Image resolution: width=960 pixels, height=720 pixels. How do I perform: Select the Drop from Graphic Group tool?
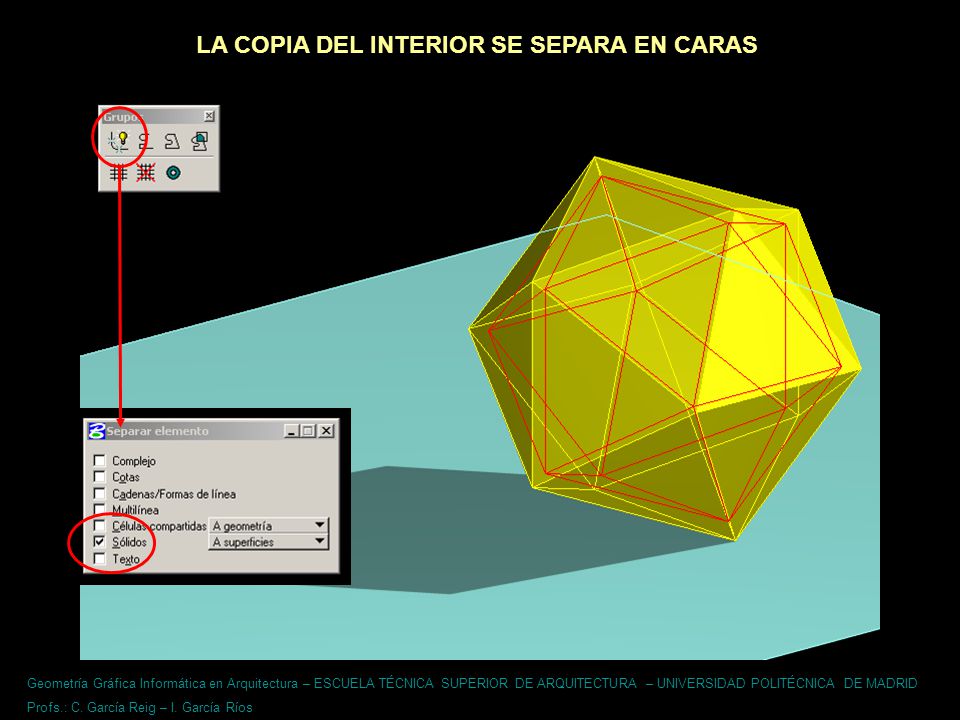(x=146, y=173)
